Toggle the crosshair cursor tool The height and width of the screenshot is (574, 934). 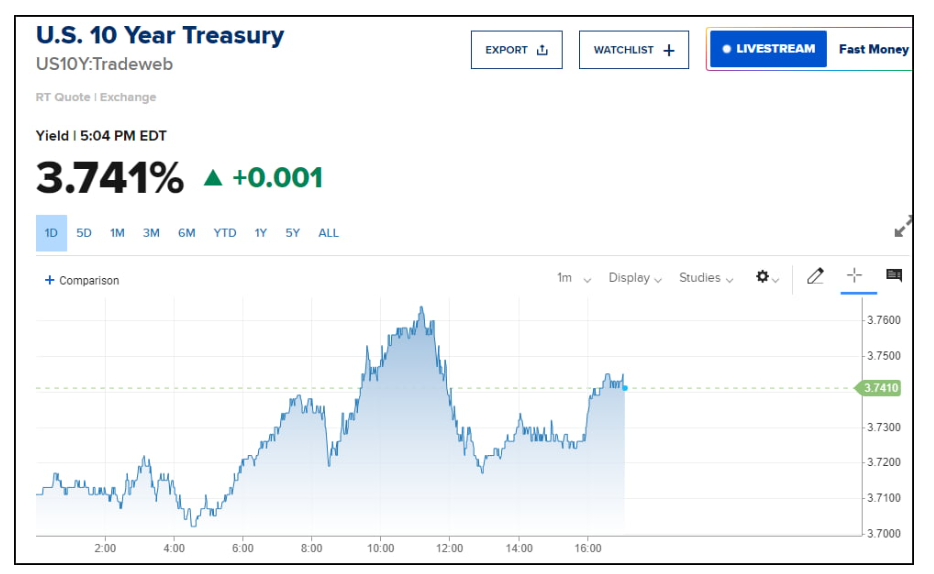coord(854,276)
